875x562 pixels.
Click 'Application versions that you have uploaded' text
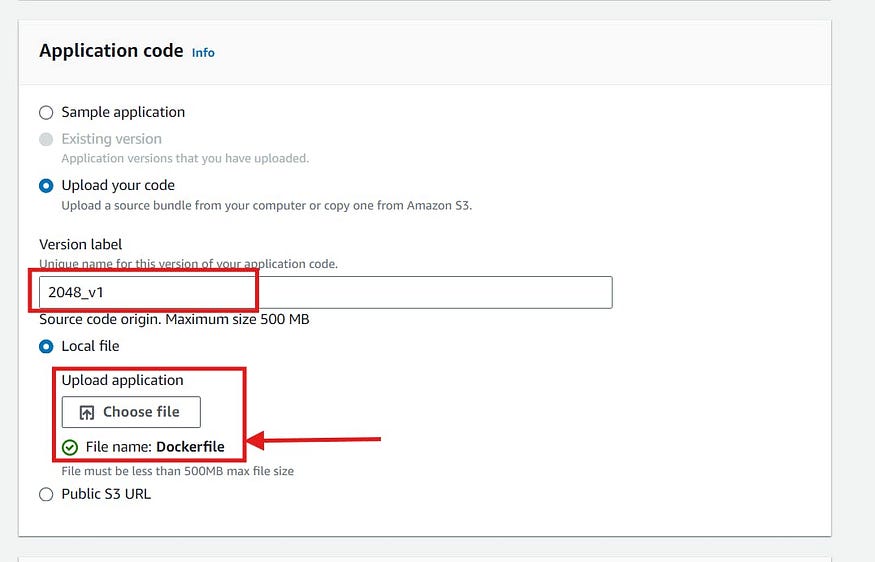point(185,158)
